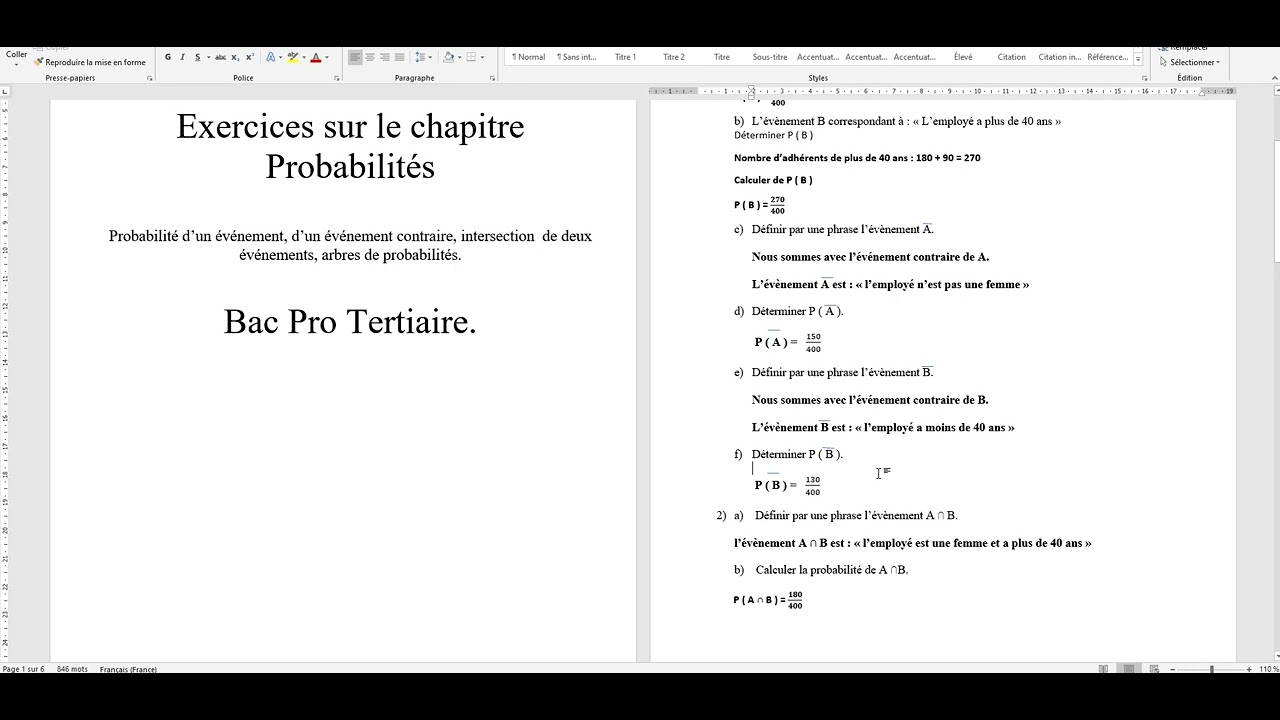Expand borders dropdown arrow
The width and height of the screenshot is (1280, 720).
[482, 57]
